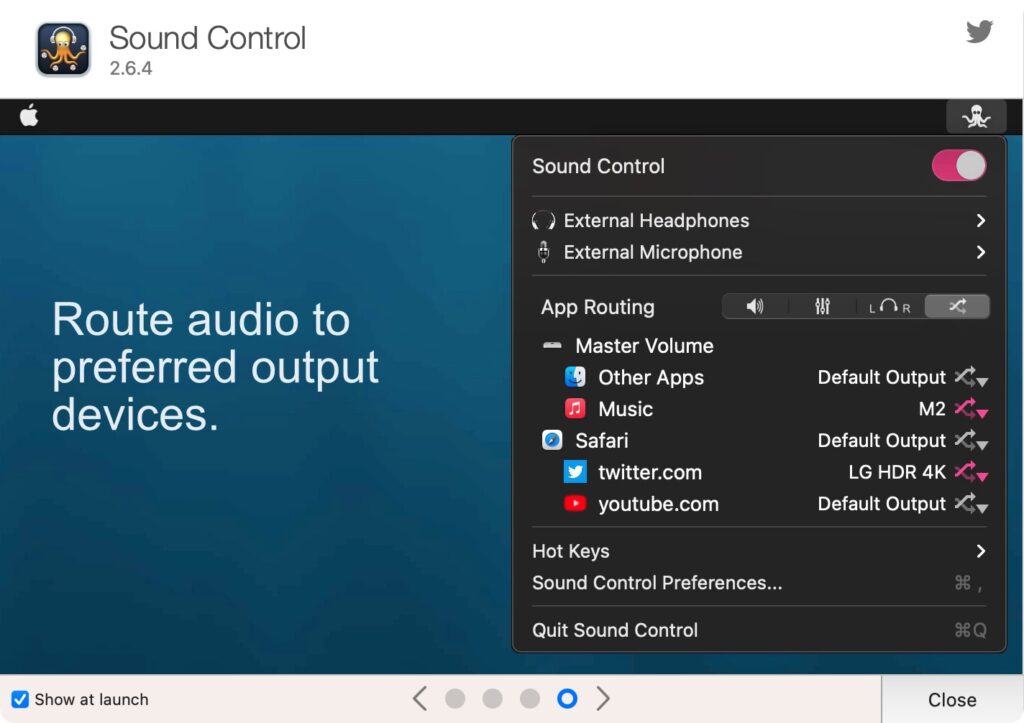
Task: Open the equalizer view in App Routing
Action: click(x=822, y=306)
